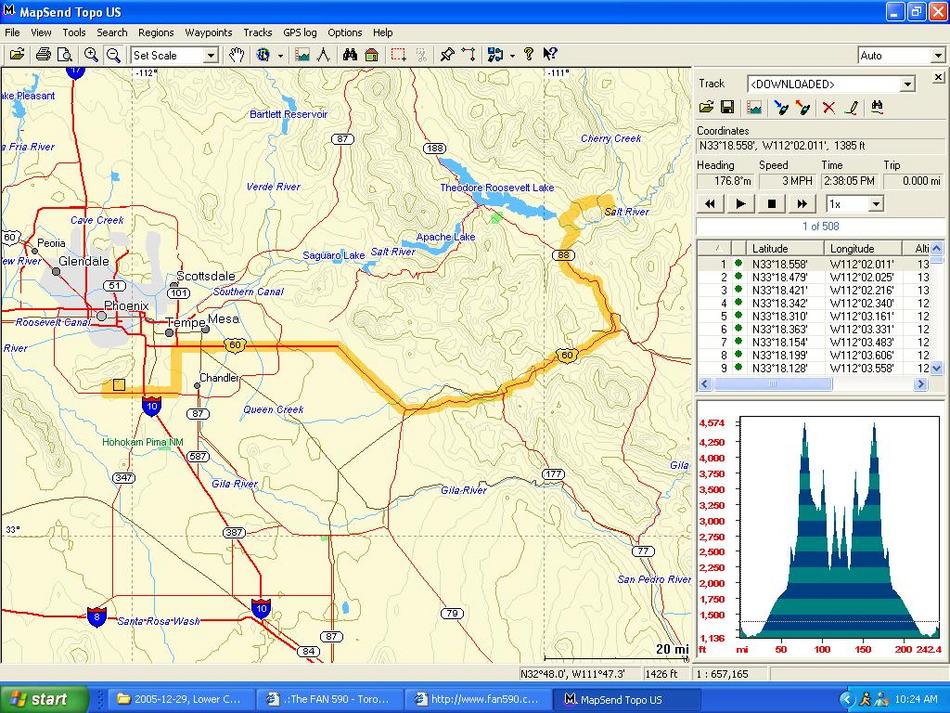Close the Track side panel
The width and height of the screenshot is (950, 713).
[x=938, y=77]
